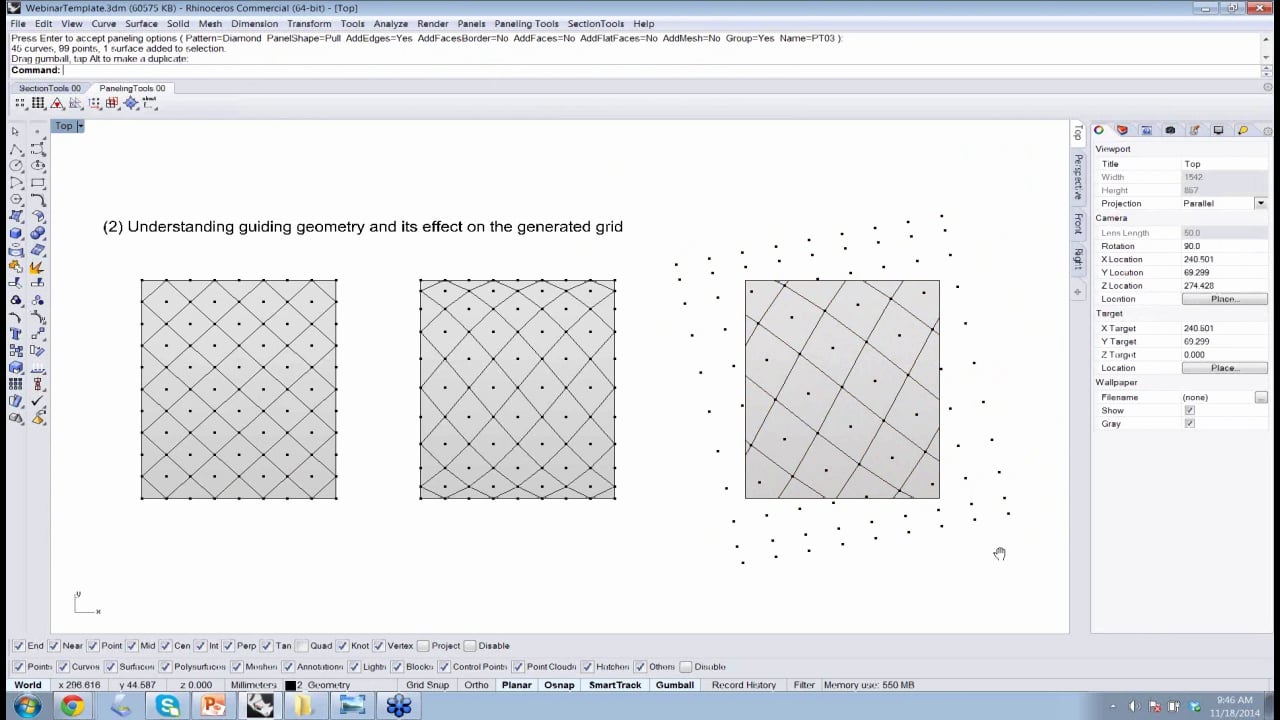The width and height of the screenshot is (1280, 720).
Task: Open the Layers panel icon
Action: pyautogui.click(x=1122, y=130)
